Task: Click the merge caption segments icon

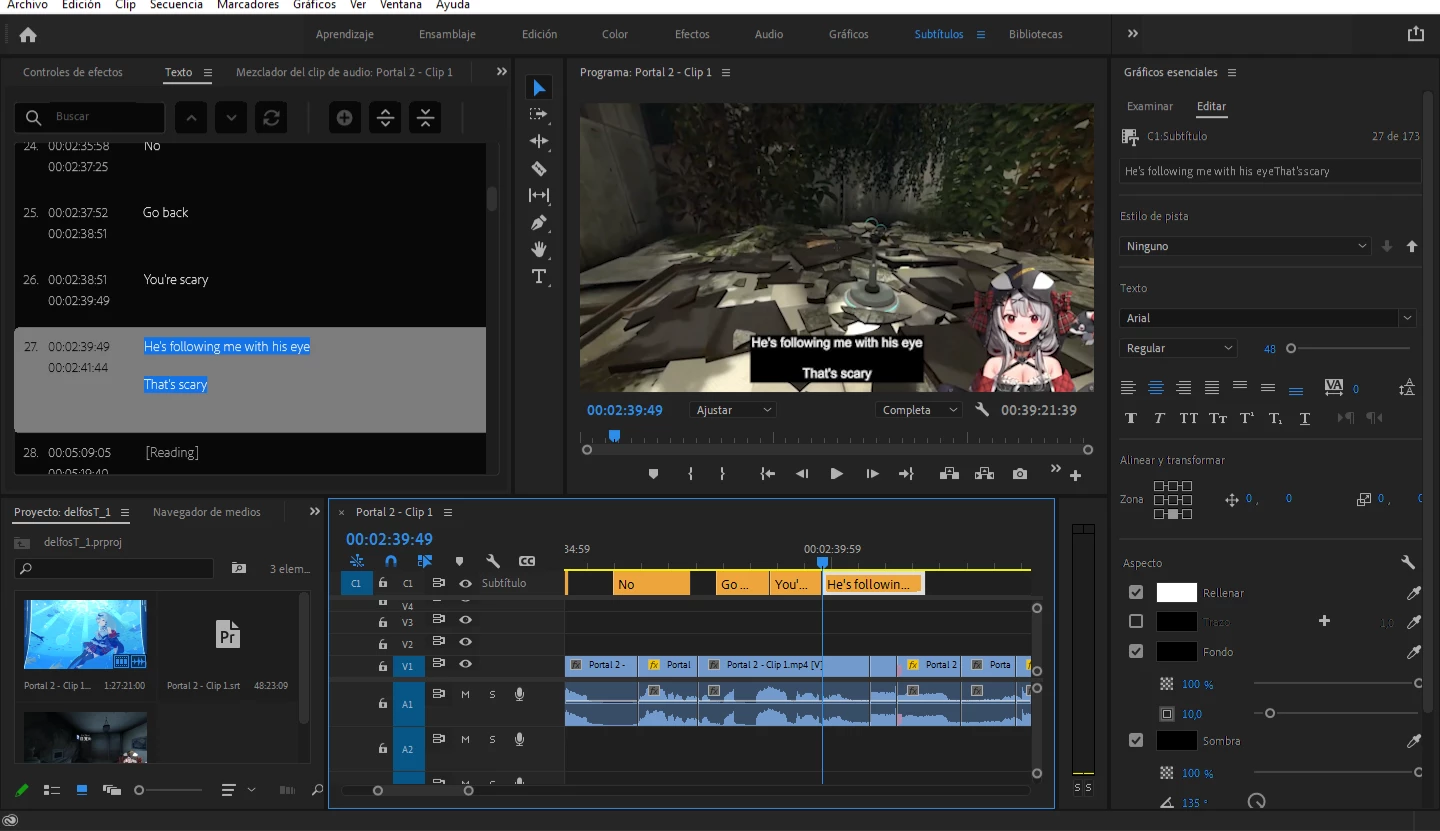Action: point(425,118)
